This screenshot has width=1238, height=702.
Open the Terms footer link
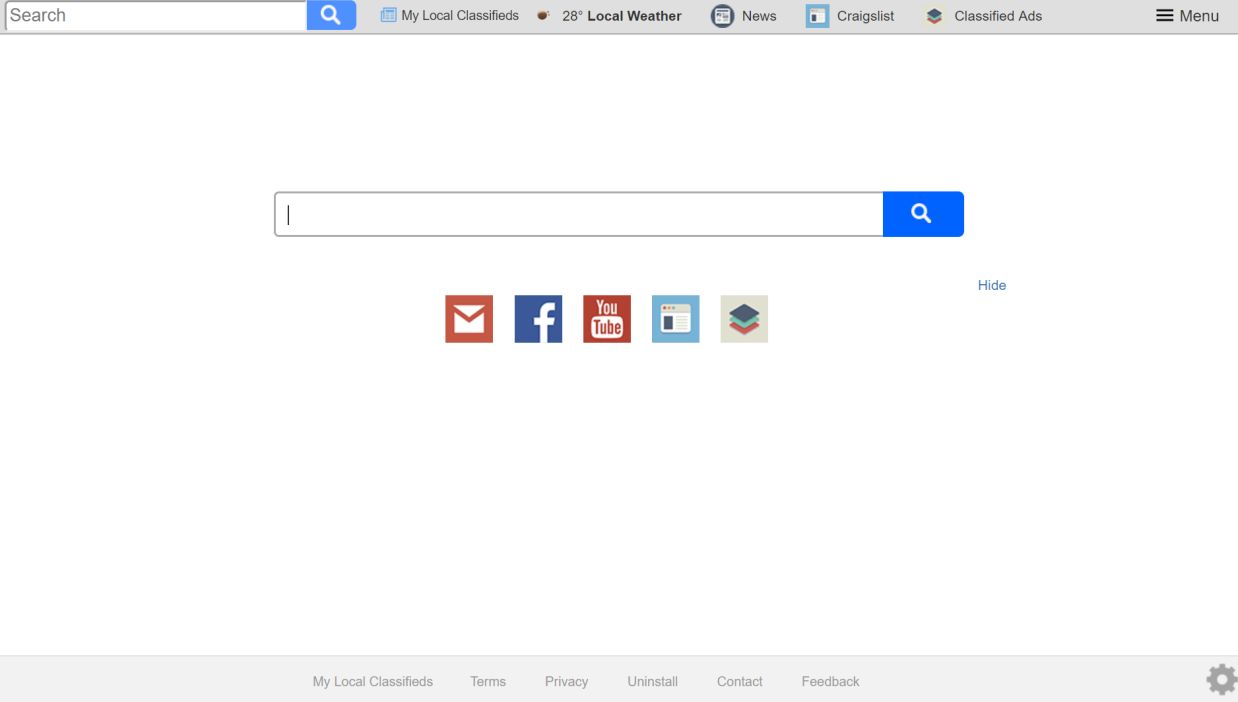[x=488, y=681]
